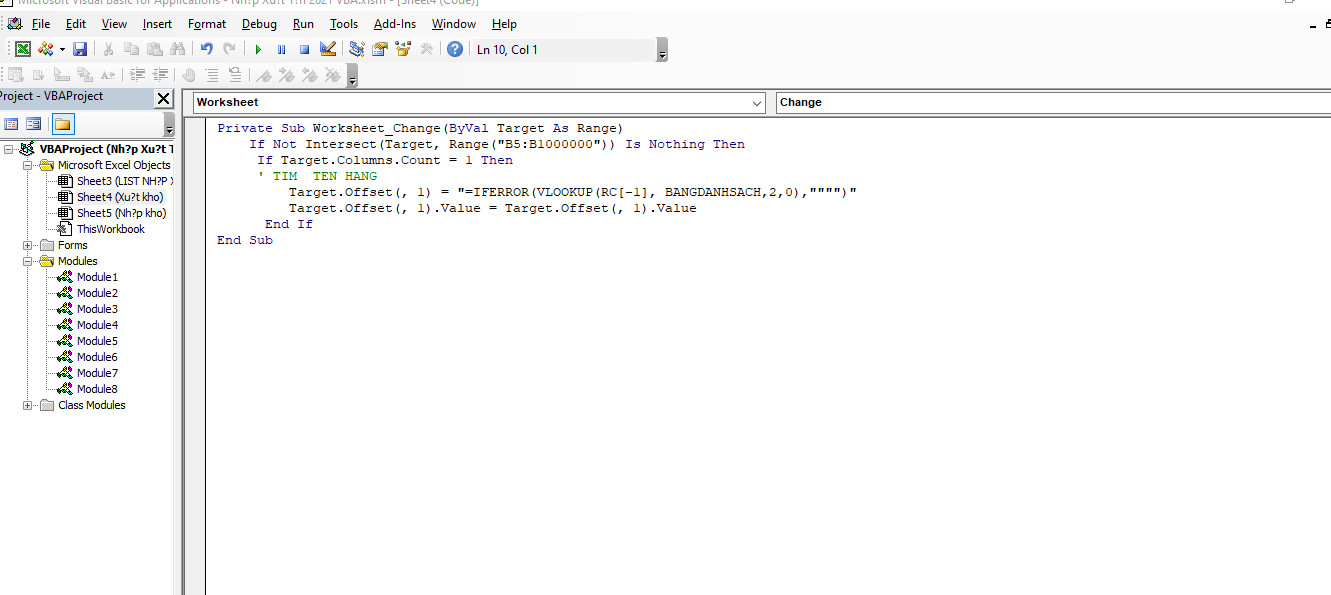This screenshot has height=595, width=1331.
Task: Toggle Design Mode icon
Action: click(327, 49)
